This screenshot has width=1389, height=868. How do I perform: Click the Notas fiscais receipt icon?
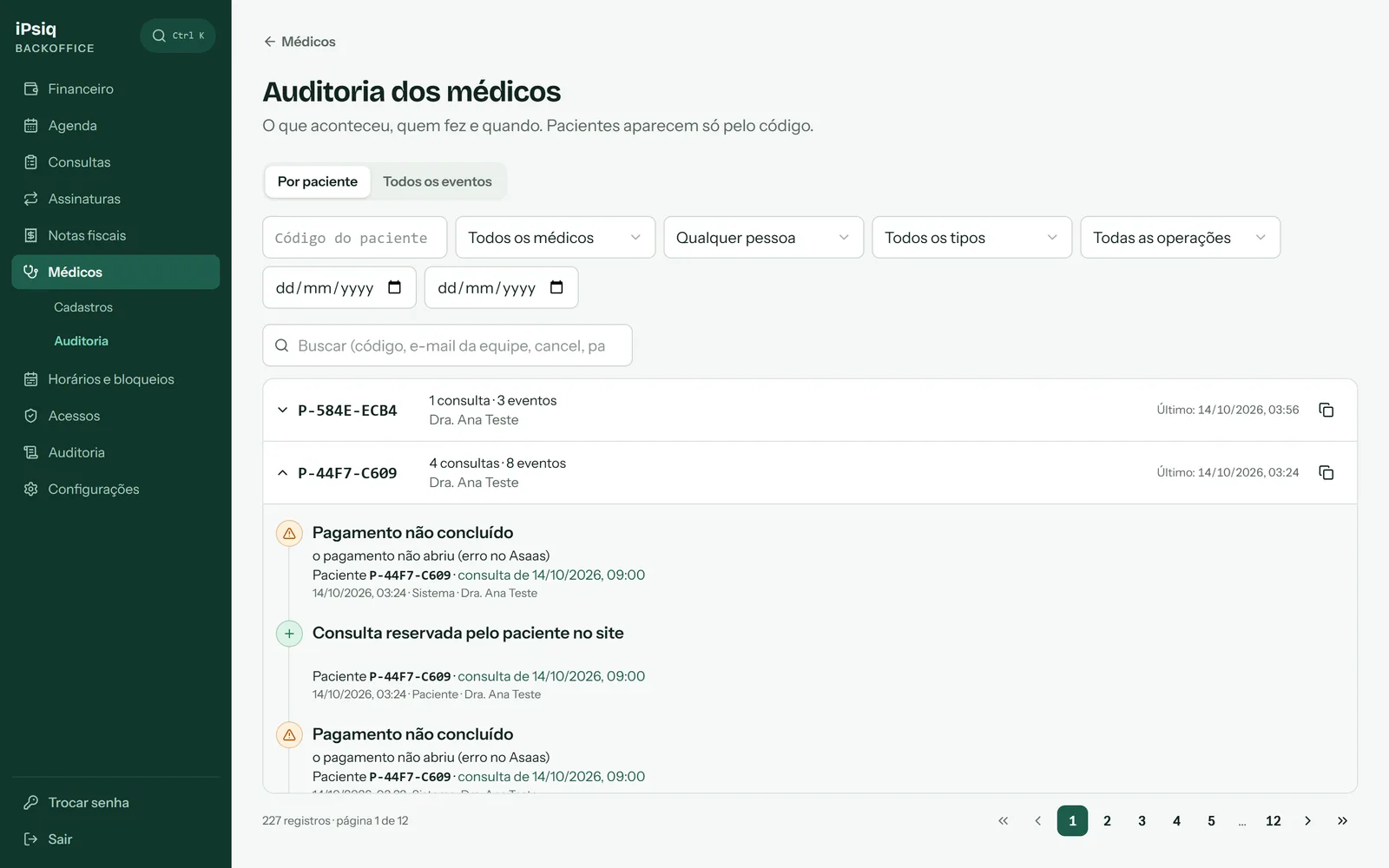[31, 235]
